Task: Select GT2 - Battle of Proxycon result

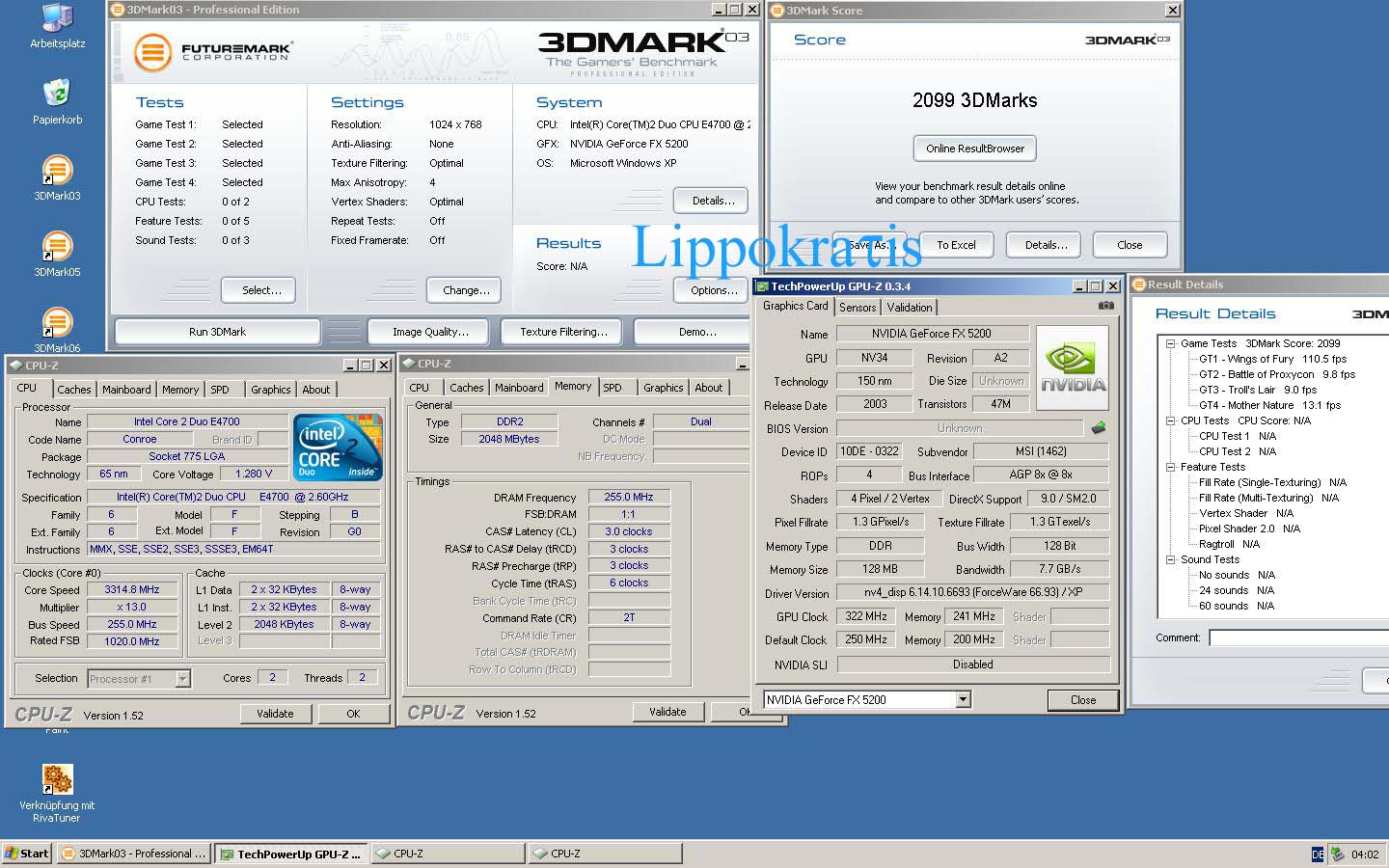Action: pos(1276,374)
